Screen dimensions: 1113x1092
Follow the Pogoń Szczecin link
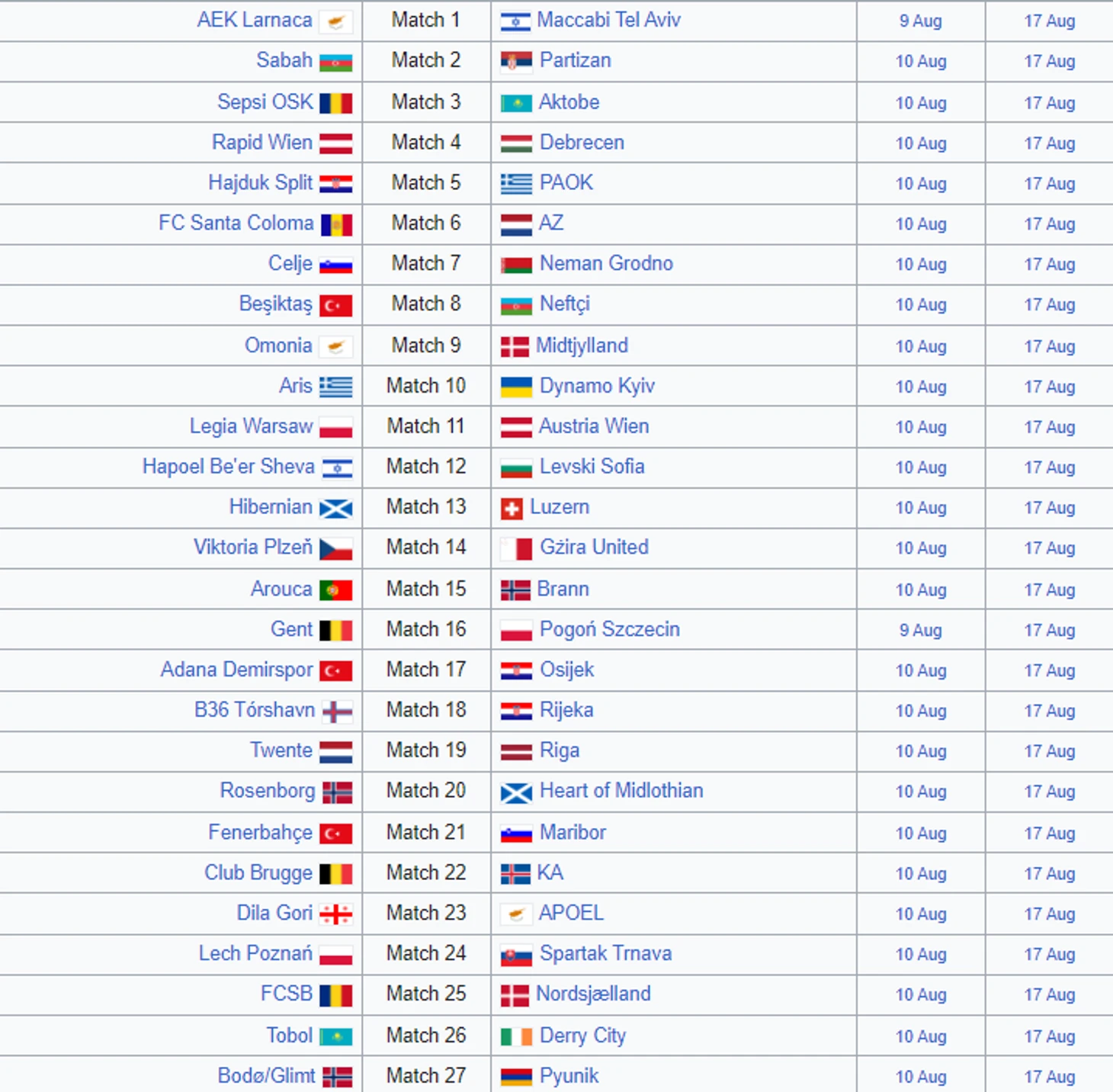[x=609, y=629]
